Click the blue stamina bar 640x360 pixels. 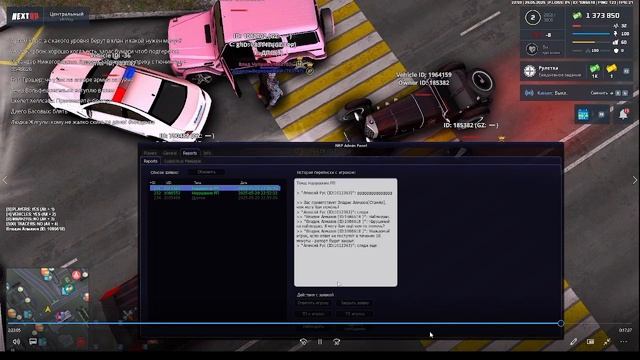(x=591, y=34)
